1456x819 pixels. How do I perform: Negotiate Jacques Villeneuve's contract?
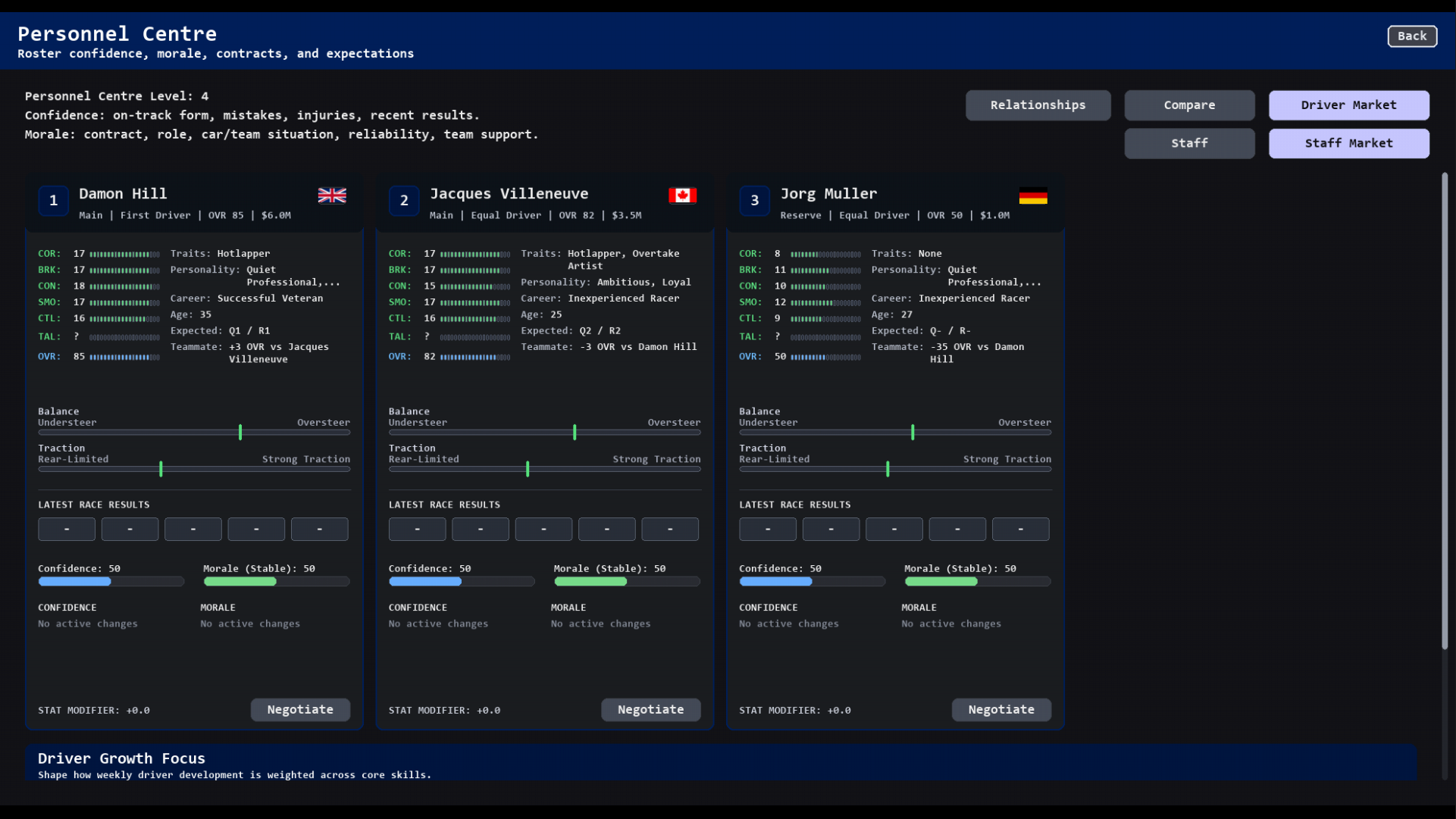pos(650,710)
